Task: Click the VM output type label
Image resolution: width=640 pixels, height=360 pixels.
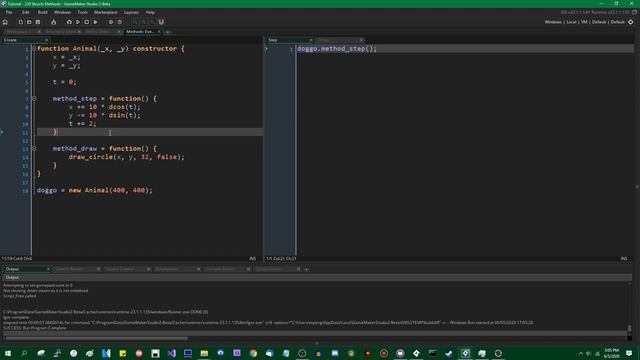Action: click(x=584, y=22)
